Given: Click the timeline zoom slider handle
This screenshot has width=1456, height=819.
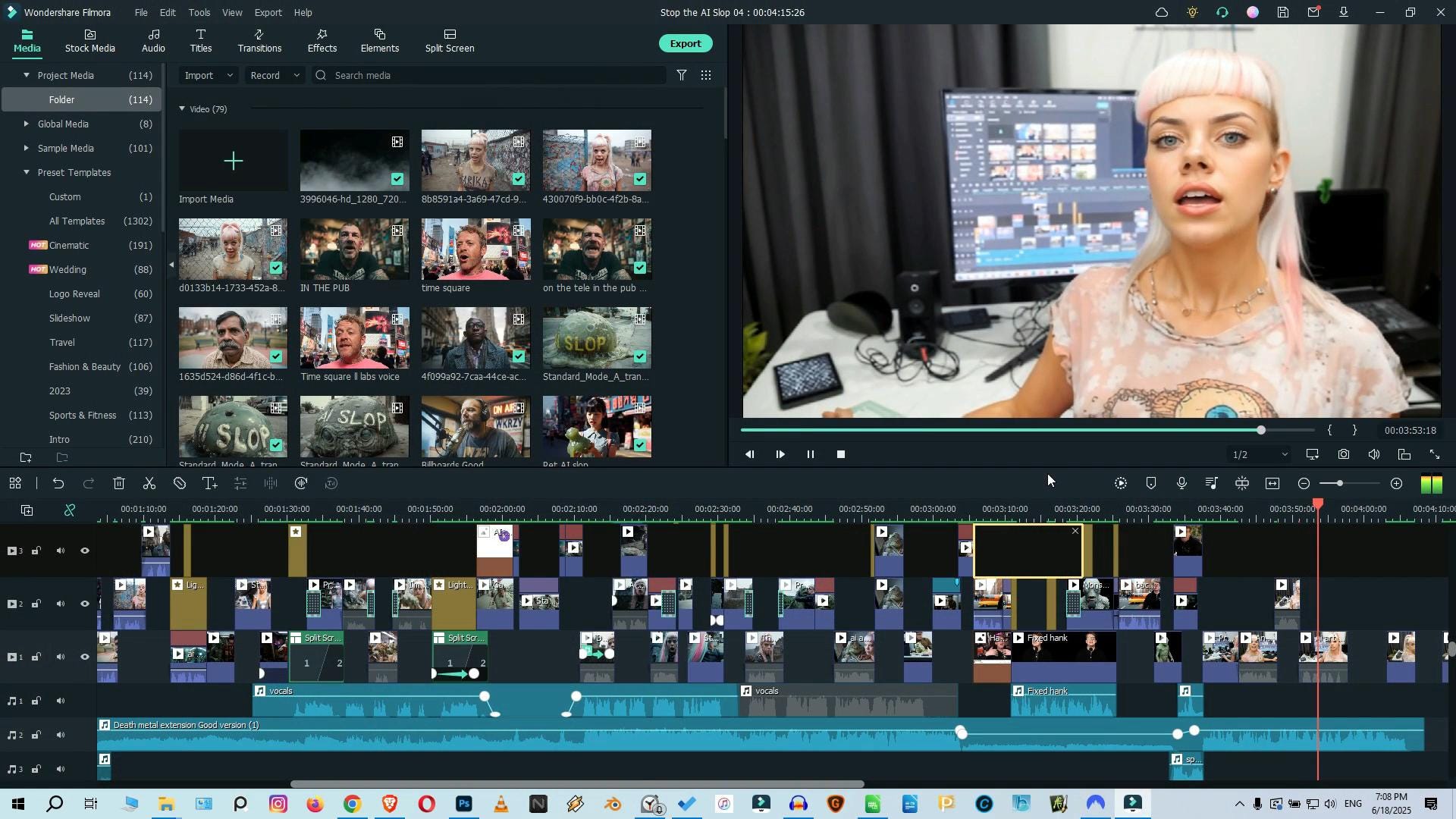Looking at the screenshot, I should coord(1340,484).
